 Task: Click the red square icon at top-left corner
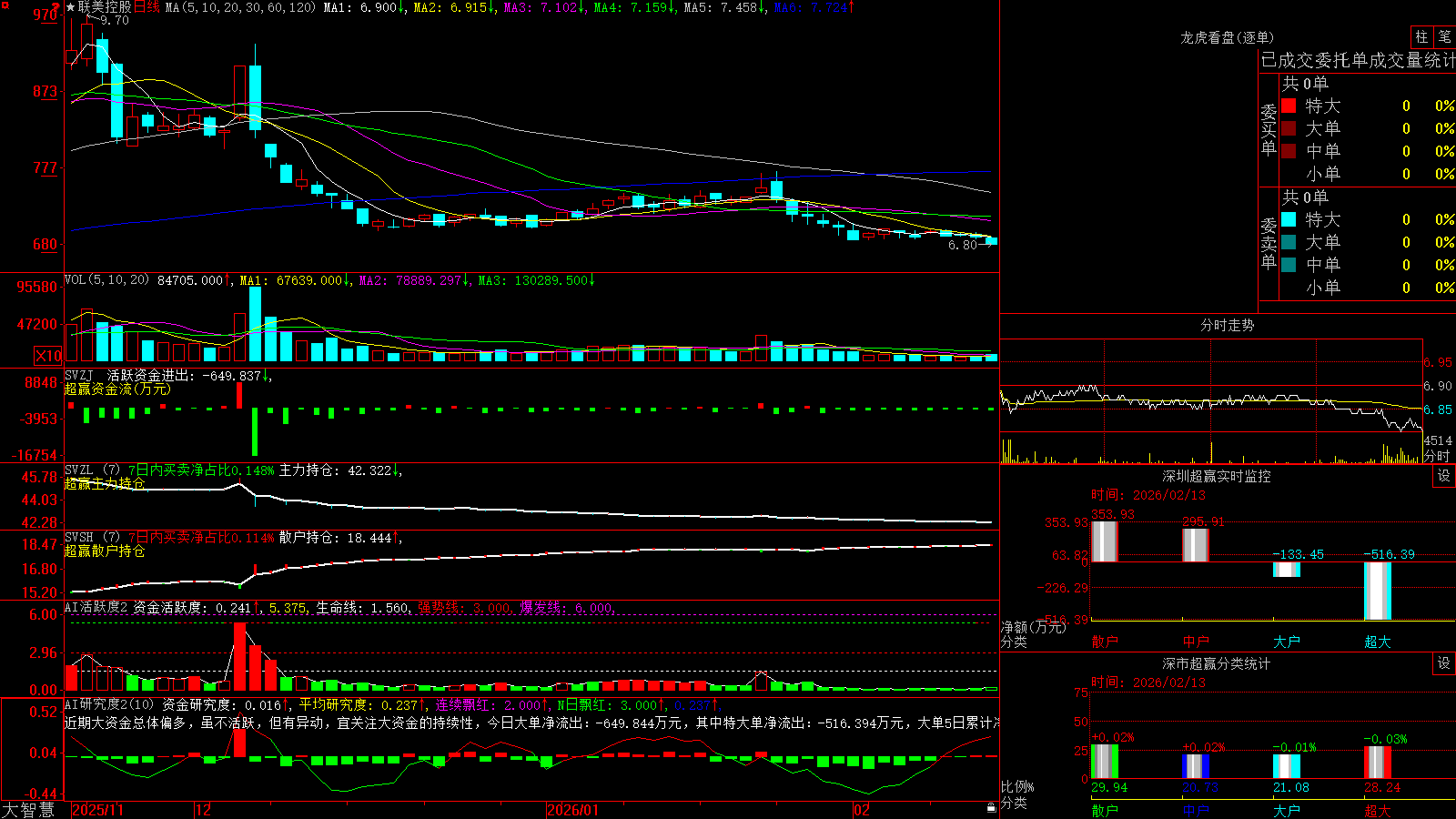[5, 5]
